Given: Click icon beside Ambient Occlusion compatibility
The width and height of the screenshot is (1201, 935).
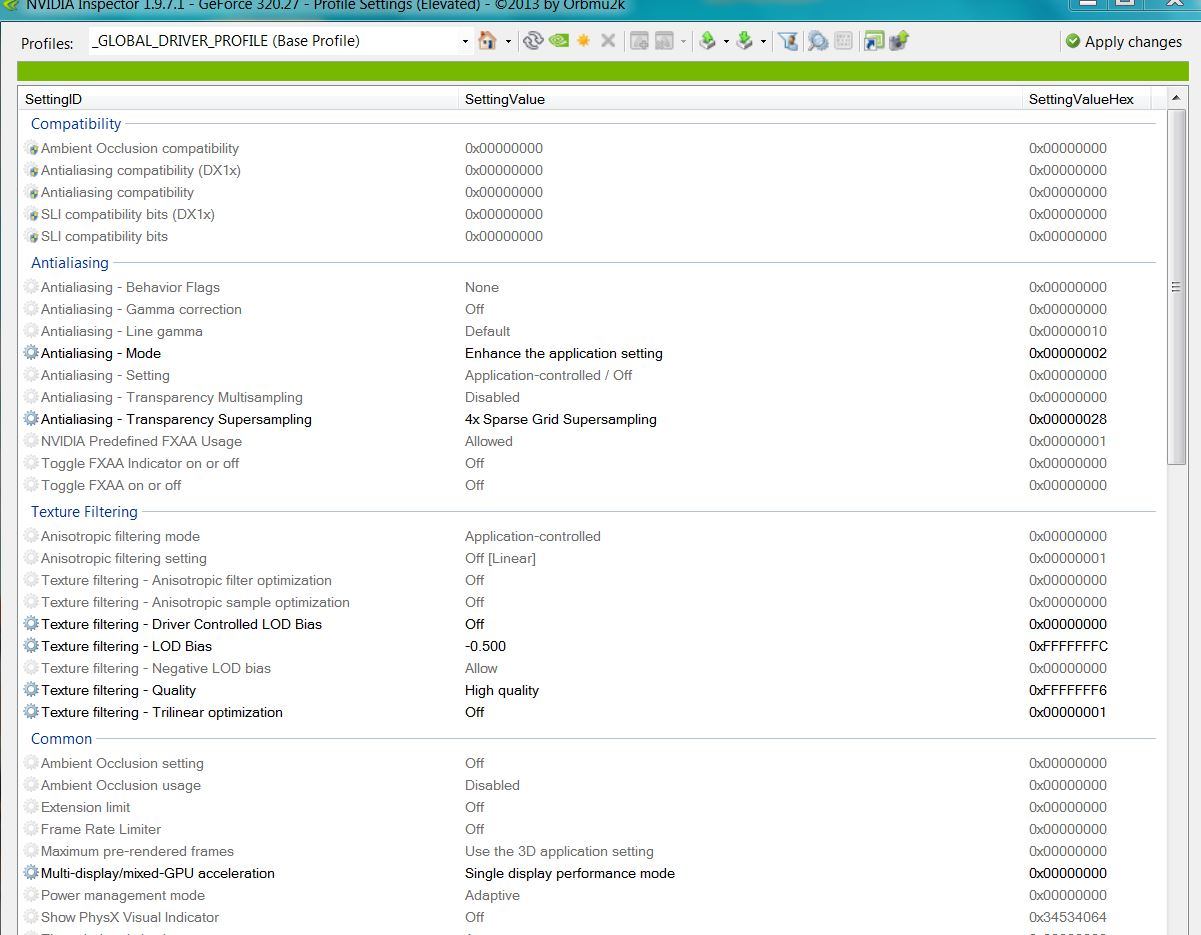Looking at the screenshot, I should pyautogui.click(x=31, y=148).
